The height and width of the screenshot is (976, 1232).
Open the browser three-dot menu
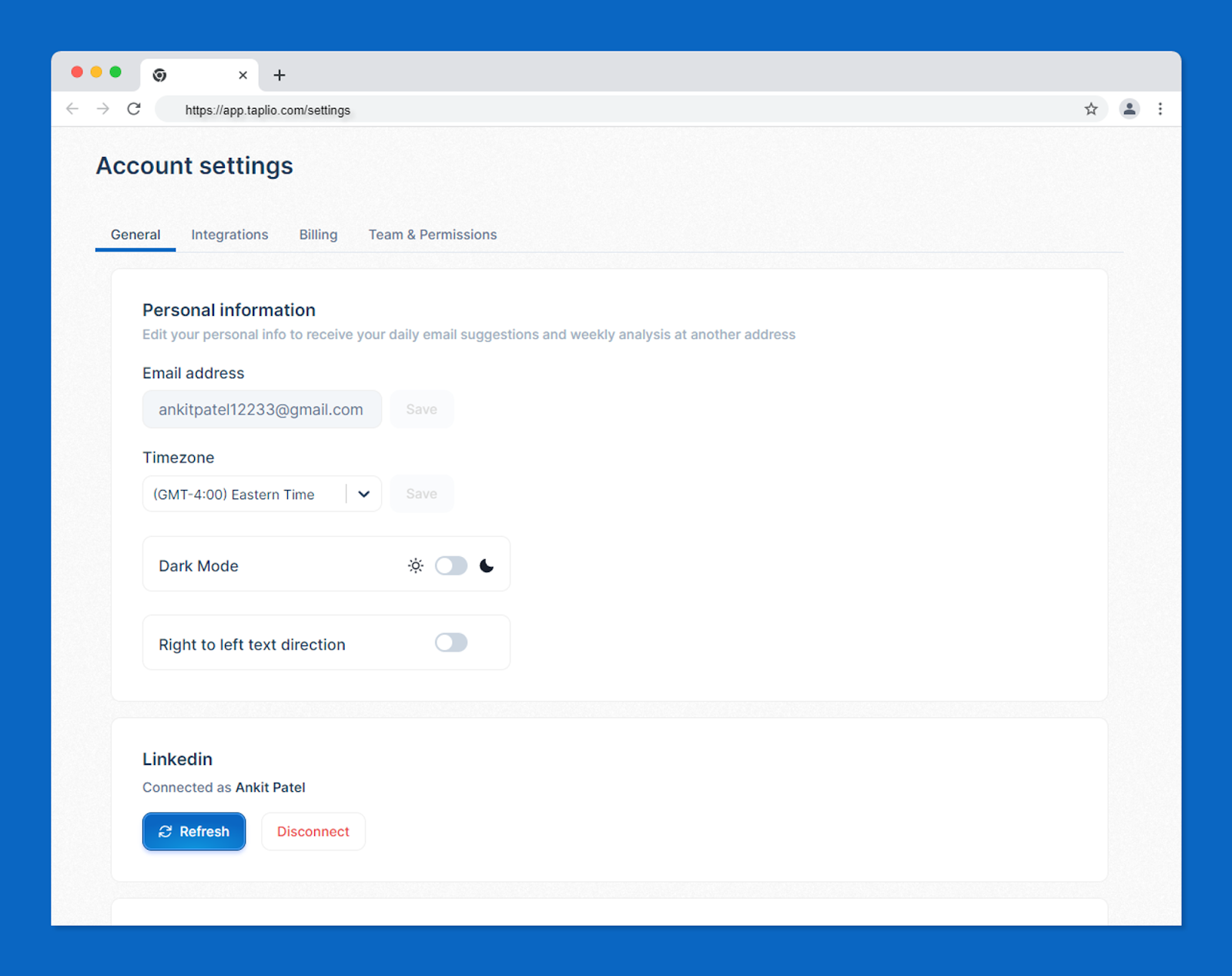coord(1160,109)
